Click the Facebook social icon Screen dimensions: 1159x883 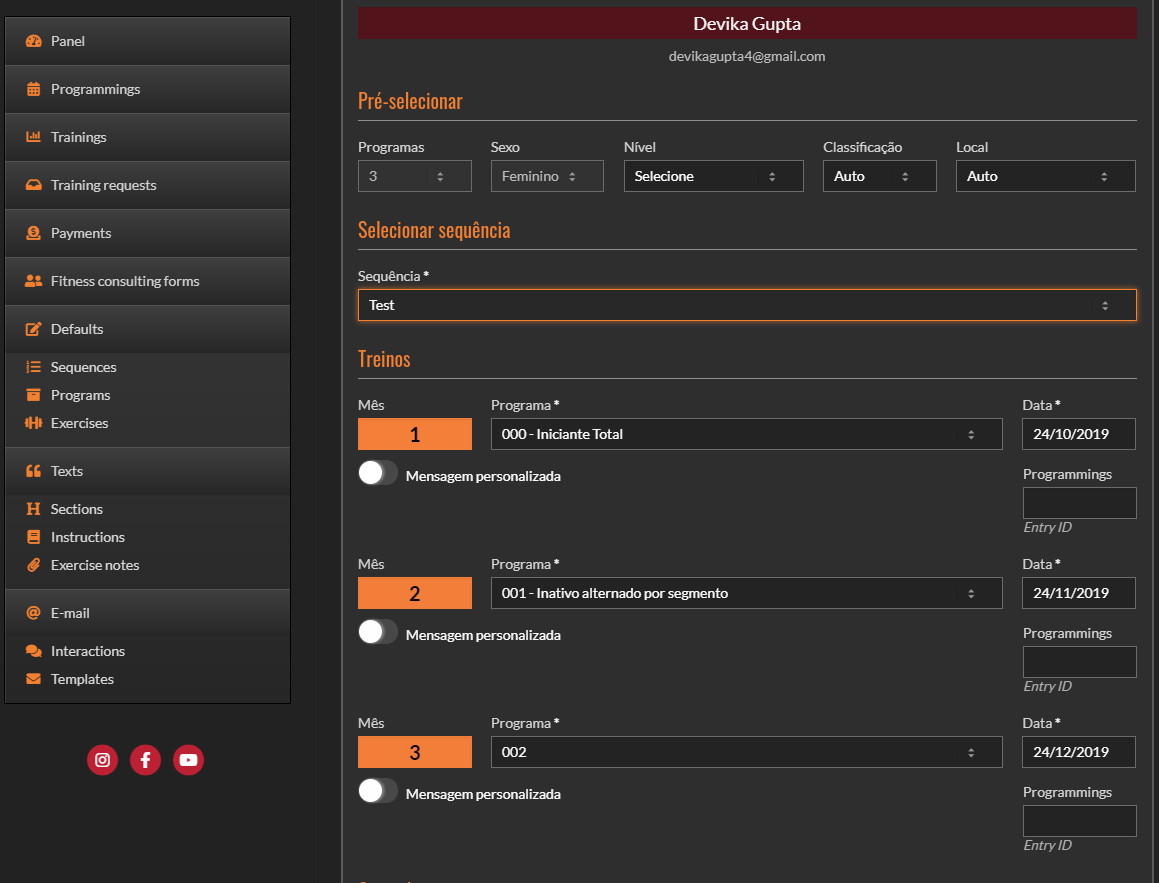coord(145,760)
